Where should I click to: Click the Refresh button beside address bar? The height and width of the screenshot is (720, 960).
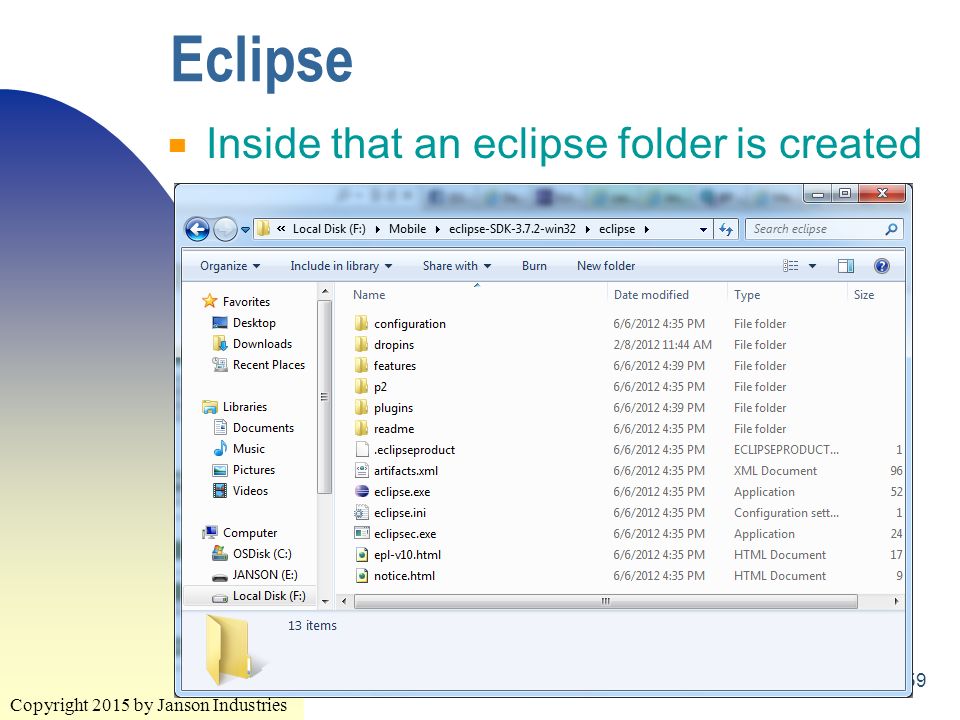click(x=726, y=230)
